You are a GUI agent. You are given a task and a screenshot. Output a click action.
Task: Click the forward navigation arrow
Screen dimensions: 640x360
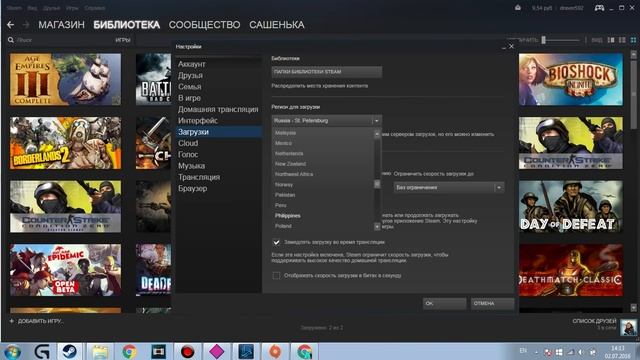pos(25,25)
